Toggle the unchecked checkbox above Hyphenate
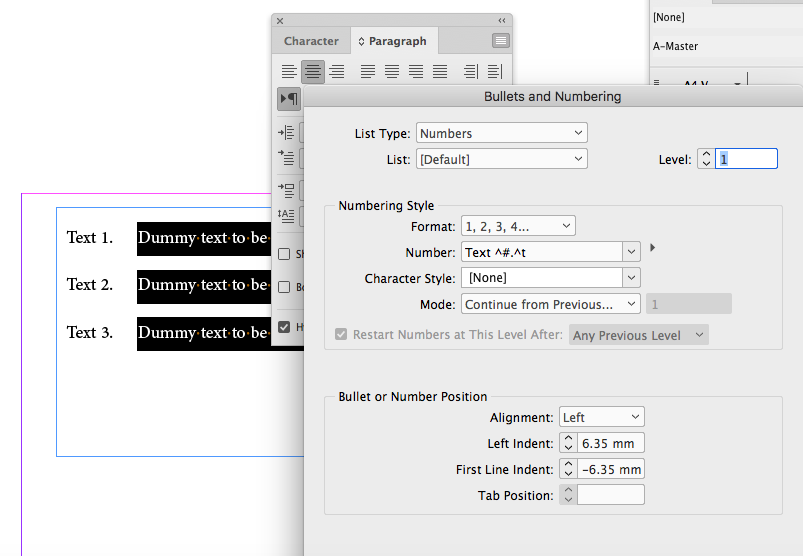The width and height of the screenshot is (803, 556). coord(285,287)
